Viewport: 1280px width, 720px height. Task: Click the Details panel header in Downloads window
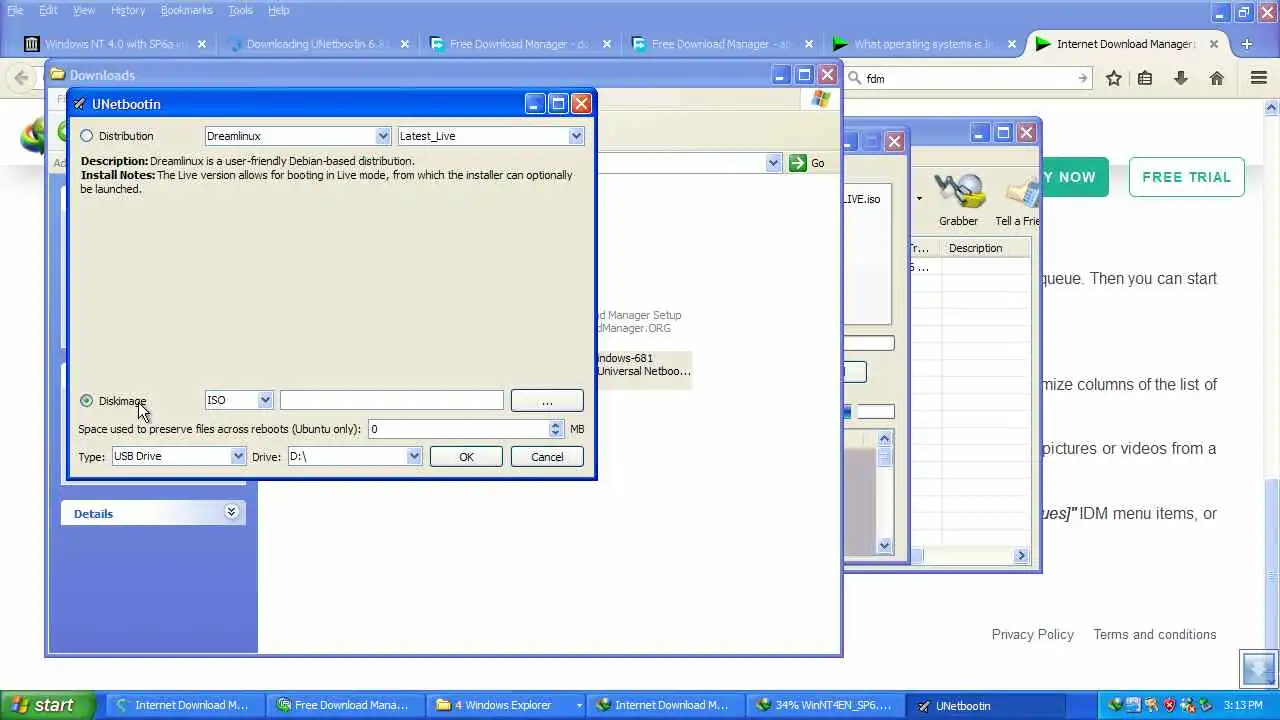[x=153, y=513]
